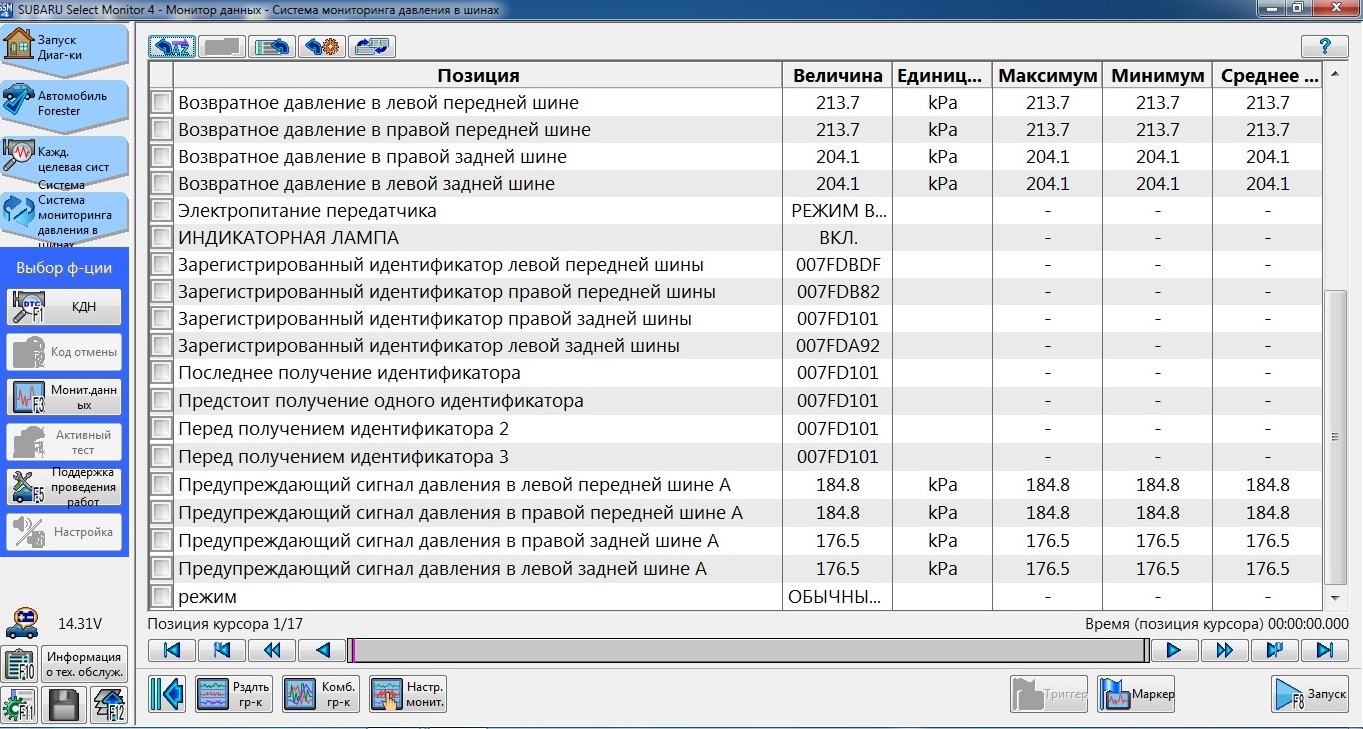Image resolution: width=1363 pixels, height=729 pixels.
Task: Click the РЕЖИМ В… transmitter power value
Action: tap(838, 211)
